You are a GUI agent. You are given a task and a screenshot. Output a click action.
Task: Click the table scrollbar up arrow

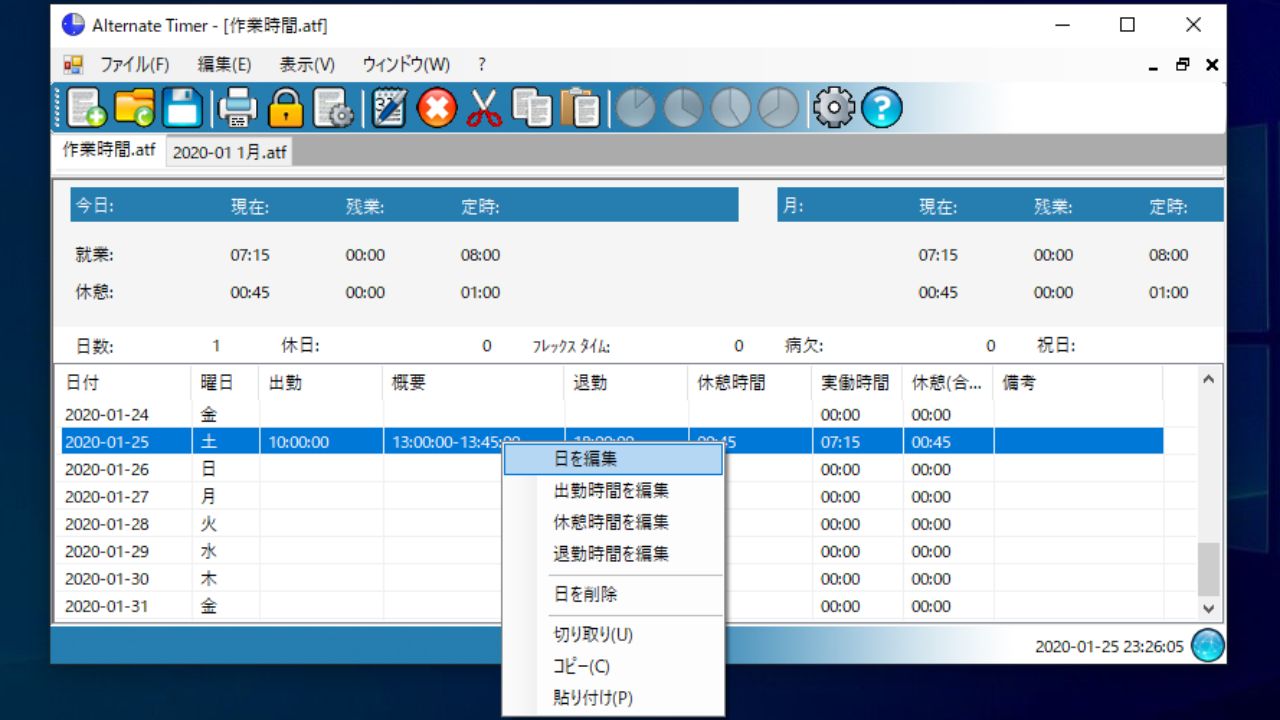pyautogui.click(x=1209, y=380)
